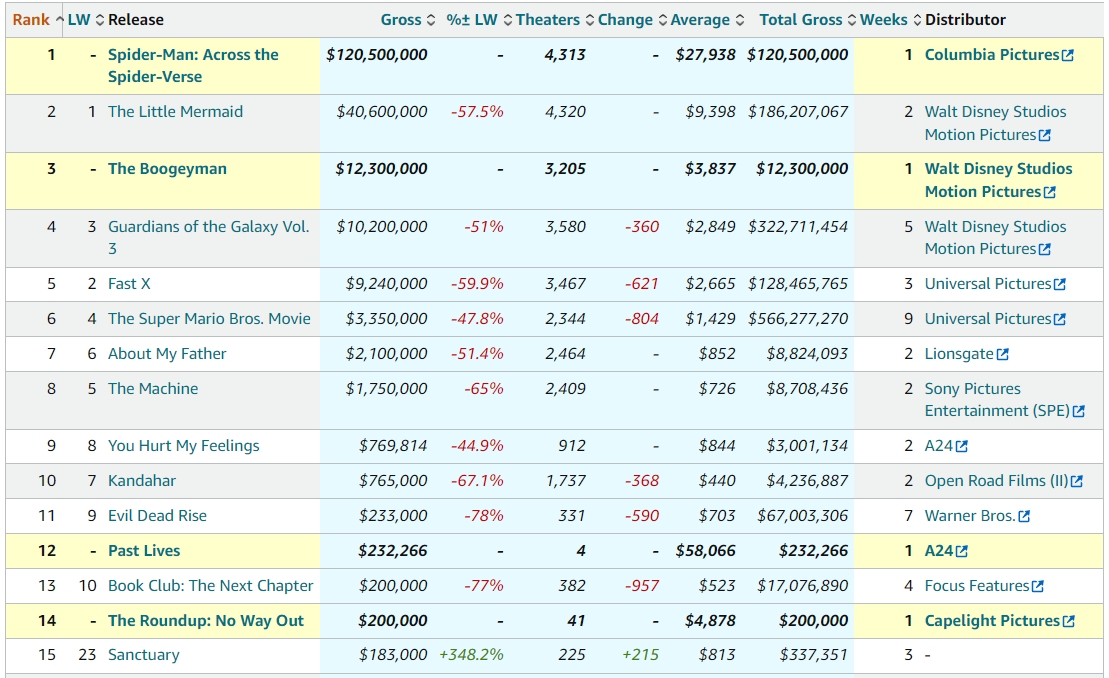Image resolution: width=1109 pixels, height=678 pixels.
Task: Click the $769,814 gross value
Action: [393, 446]
